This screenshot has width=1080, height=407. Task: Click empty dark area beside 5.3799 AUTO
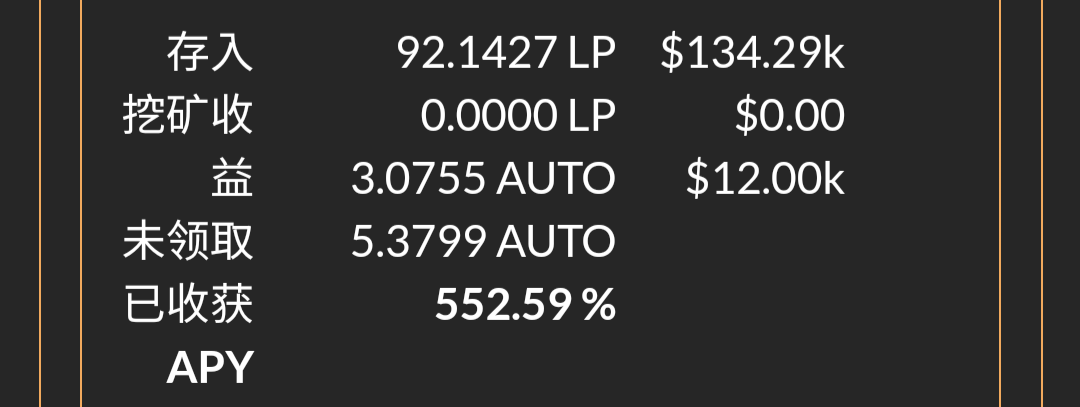tap(765, 241)
